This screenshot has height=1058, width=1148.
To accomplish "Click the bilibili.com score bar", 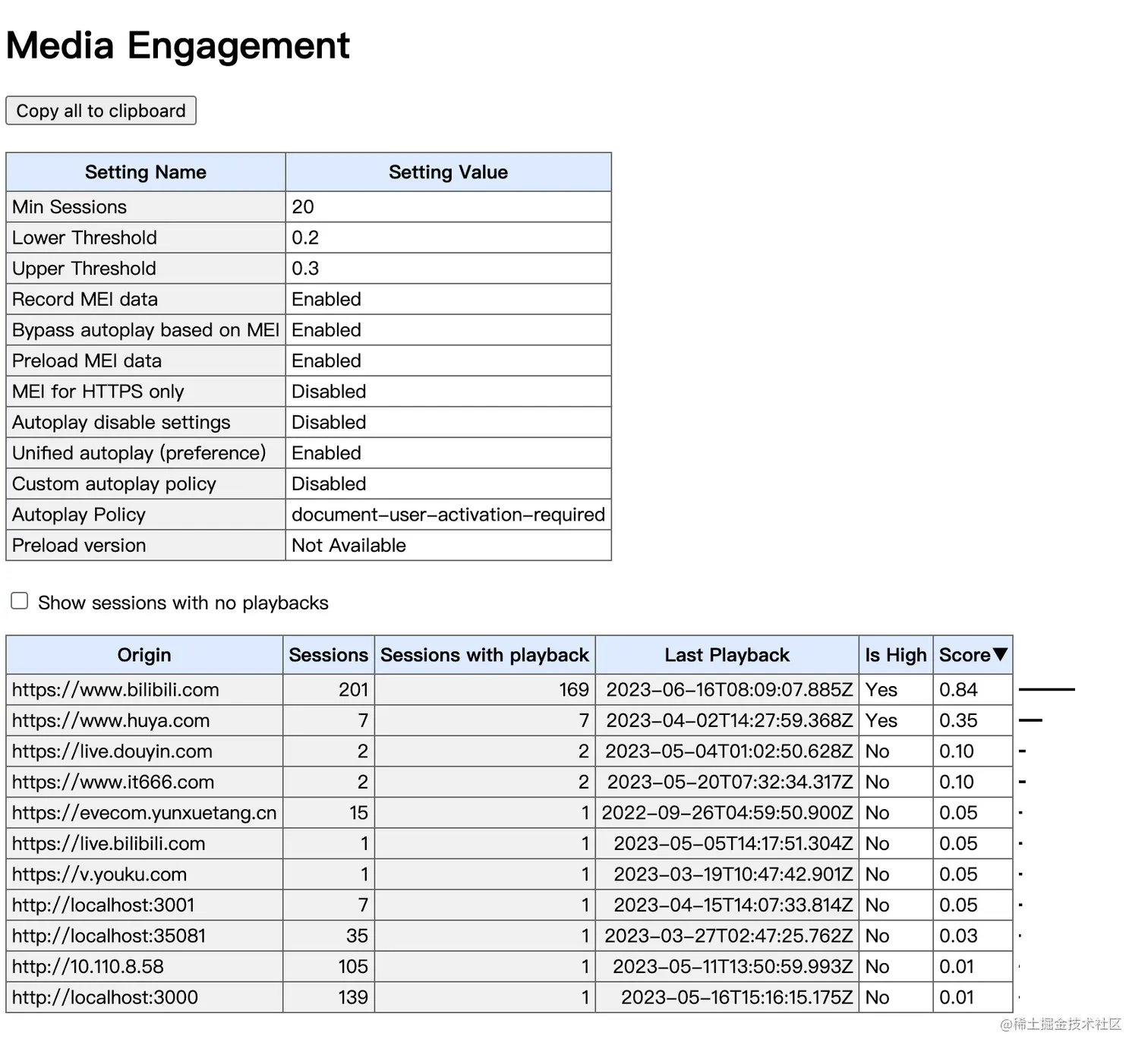I will tap(1046, 689).
